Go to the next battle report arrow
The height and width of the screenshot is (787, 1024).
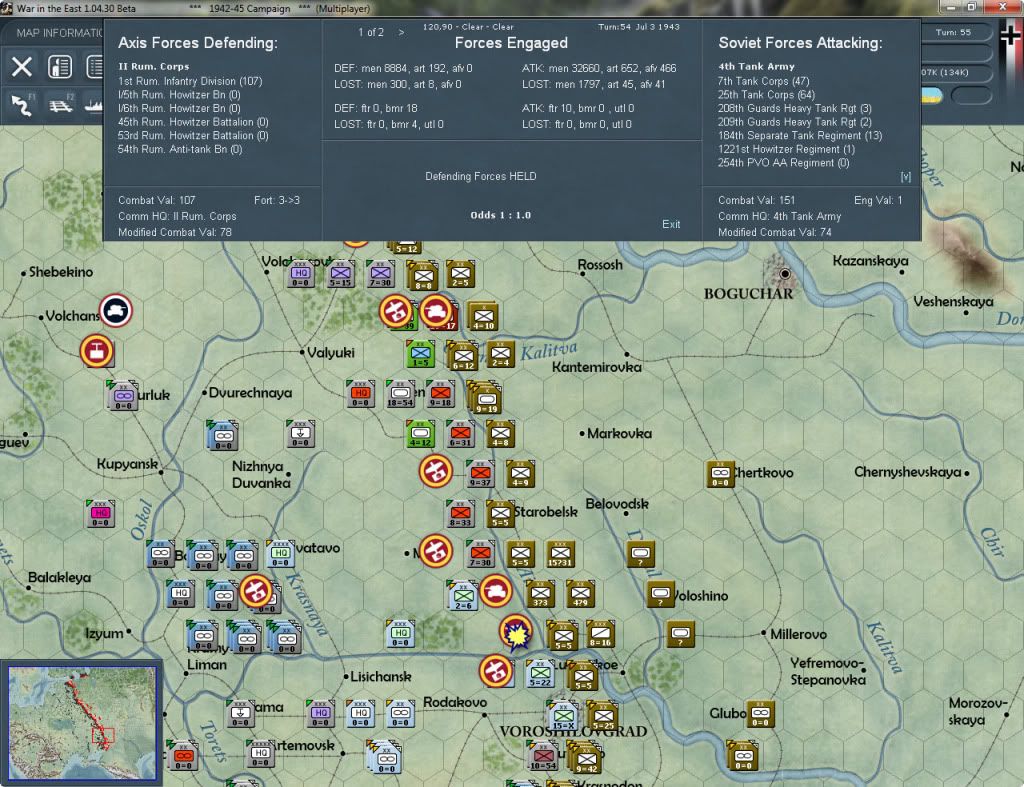[x=402, y=32]
